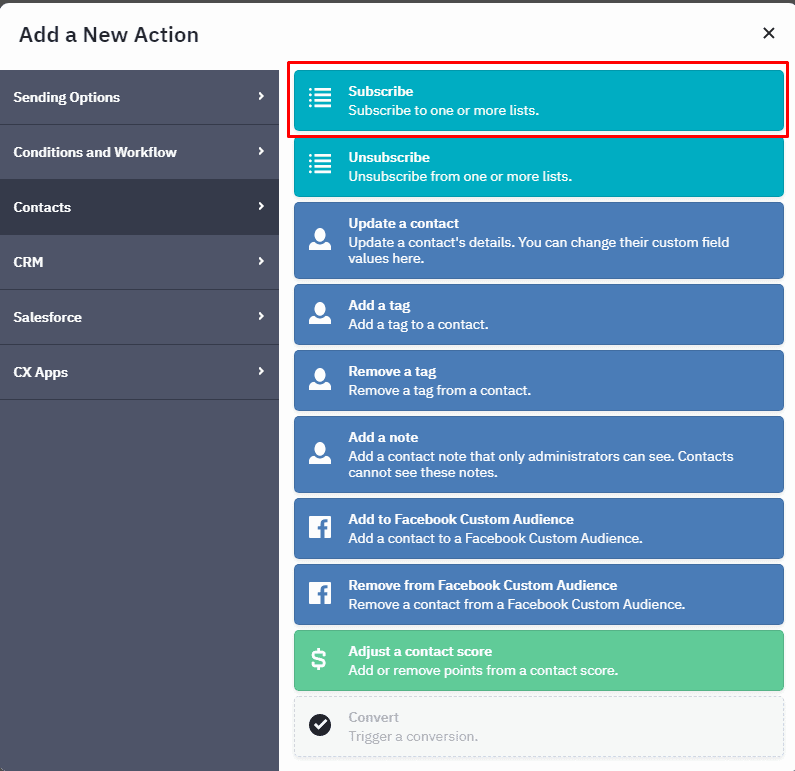This screenshot has width=795, height=771.
Task: Click the person icon beside Remove a tag
Action: pyautogui.click(x=320, y=379)
